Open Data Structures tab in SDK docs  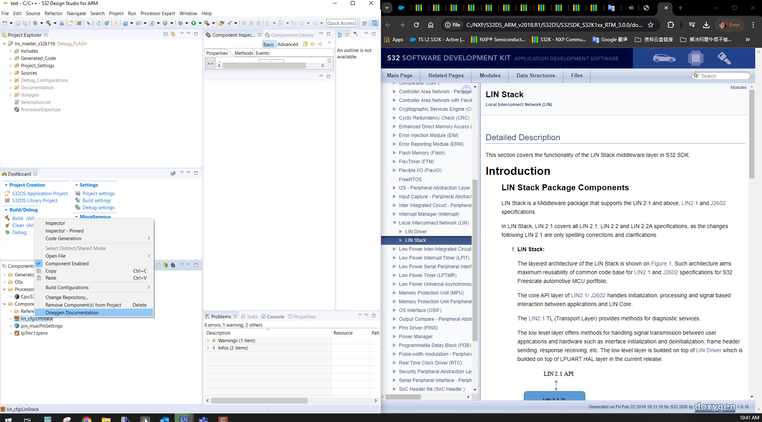[x=536, y=75]
